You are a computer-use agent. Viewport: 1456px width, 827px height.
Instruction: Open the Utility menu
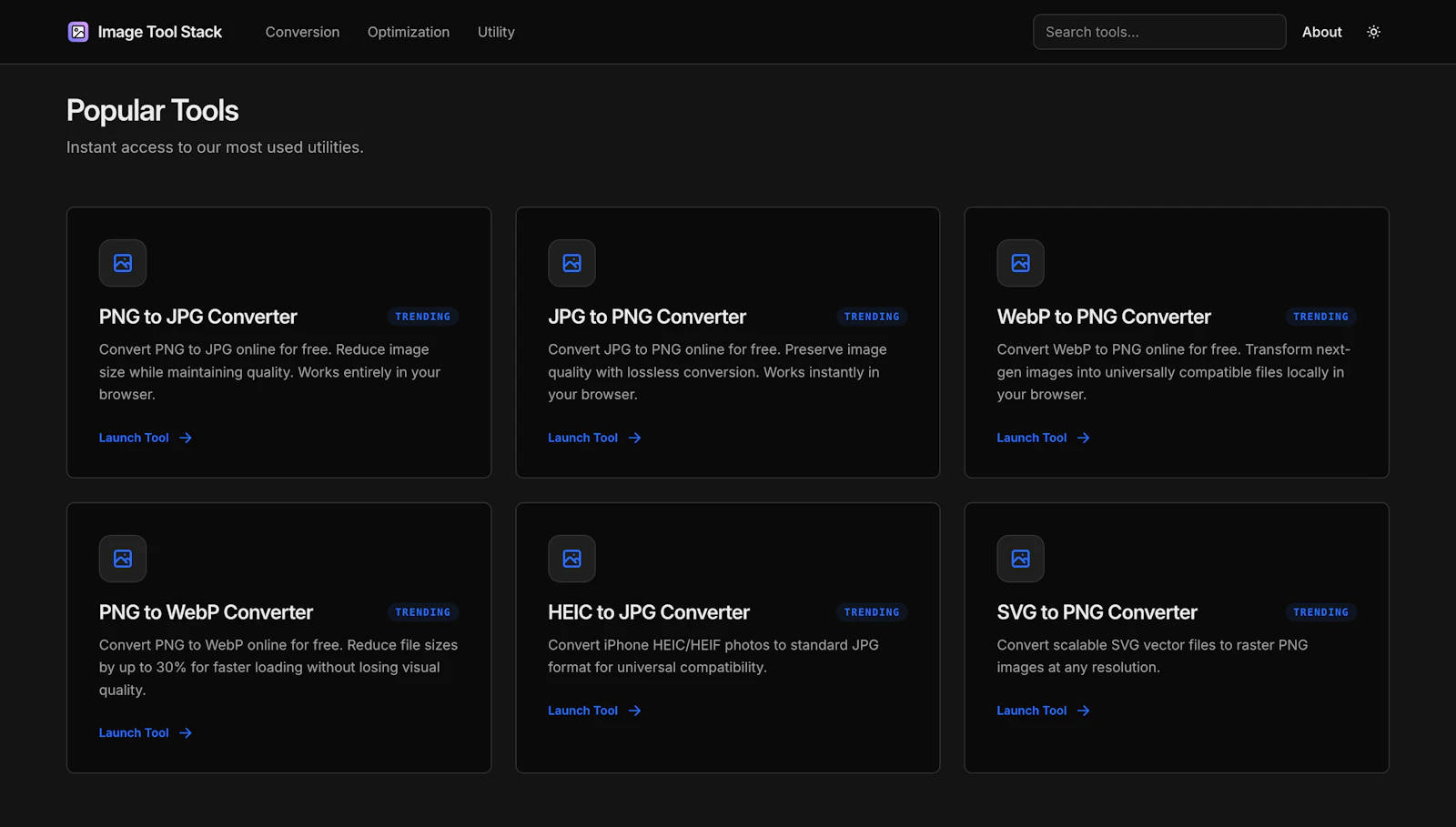[x=496, y=32]
